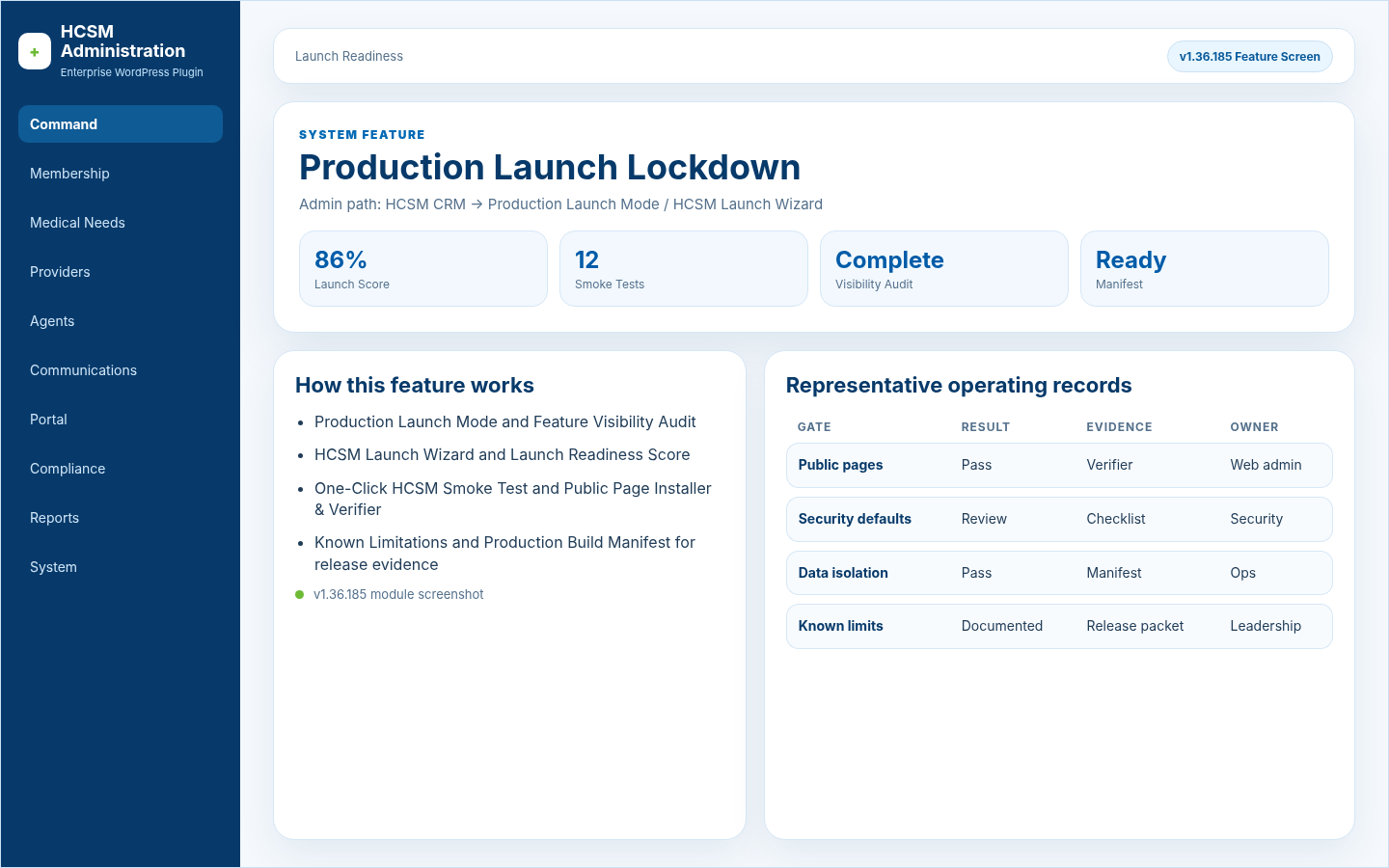Go to Compliance section

tap(121, 469)
